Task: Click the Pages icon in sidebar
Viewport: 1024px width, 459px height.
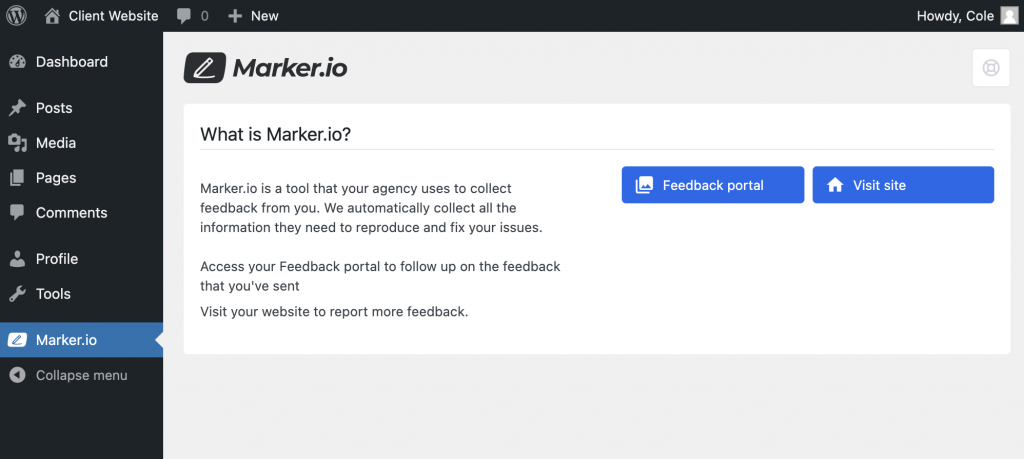Action: [18, 178]
